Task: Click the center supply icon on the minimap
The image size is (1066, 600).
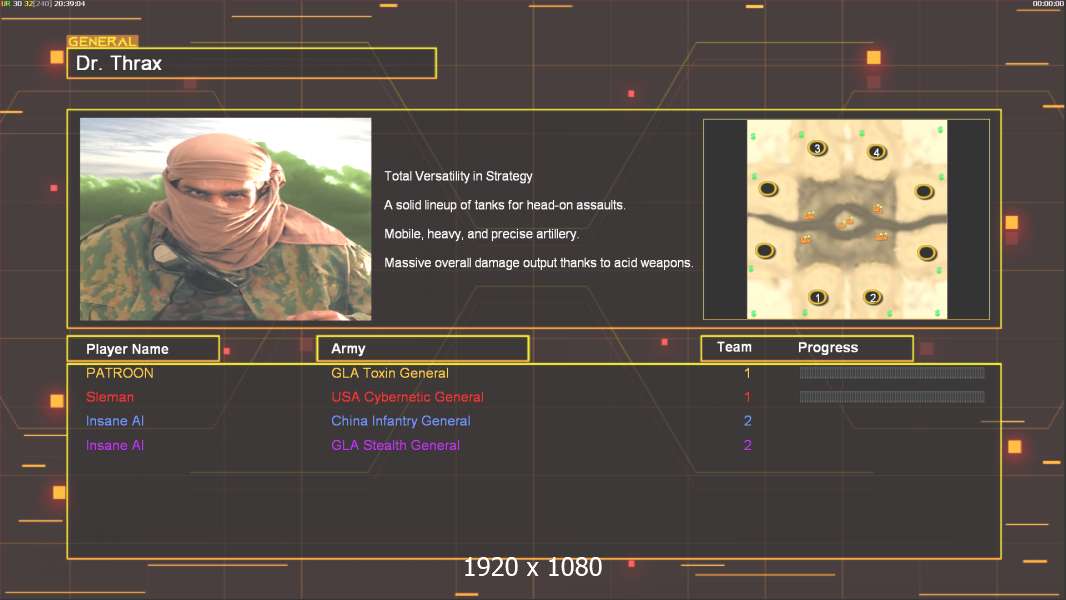Action: [846, 222]
